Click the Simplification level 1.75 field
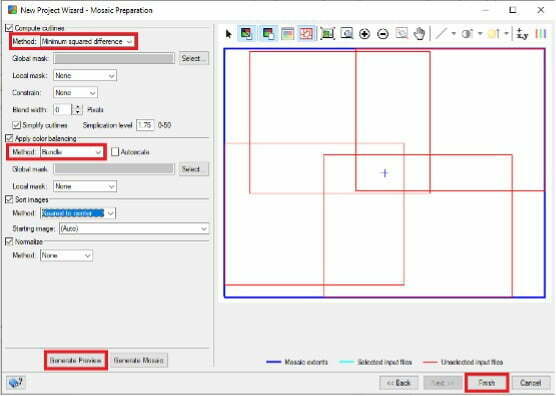The width and height of the screenshot is (556, 396). tap(145, 125)
